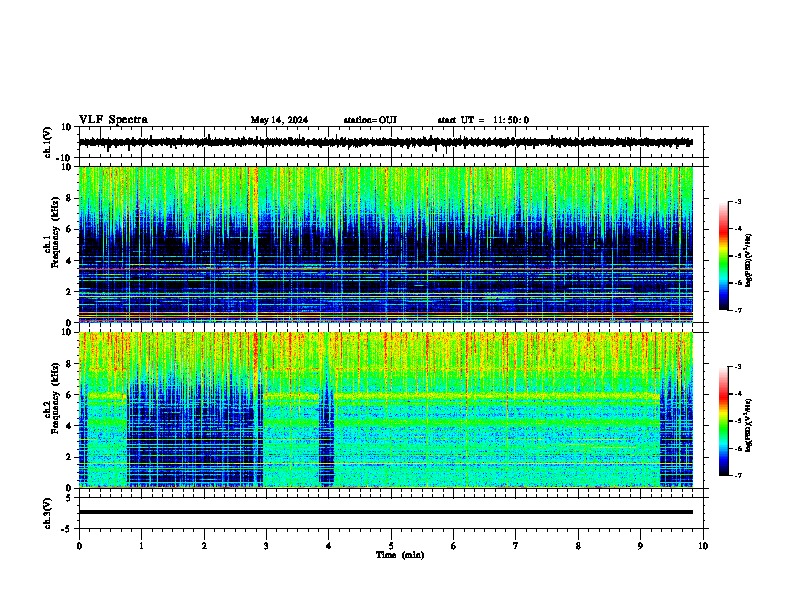Click the ch.2 color bar "log(PSD)" label

[749, 425]
